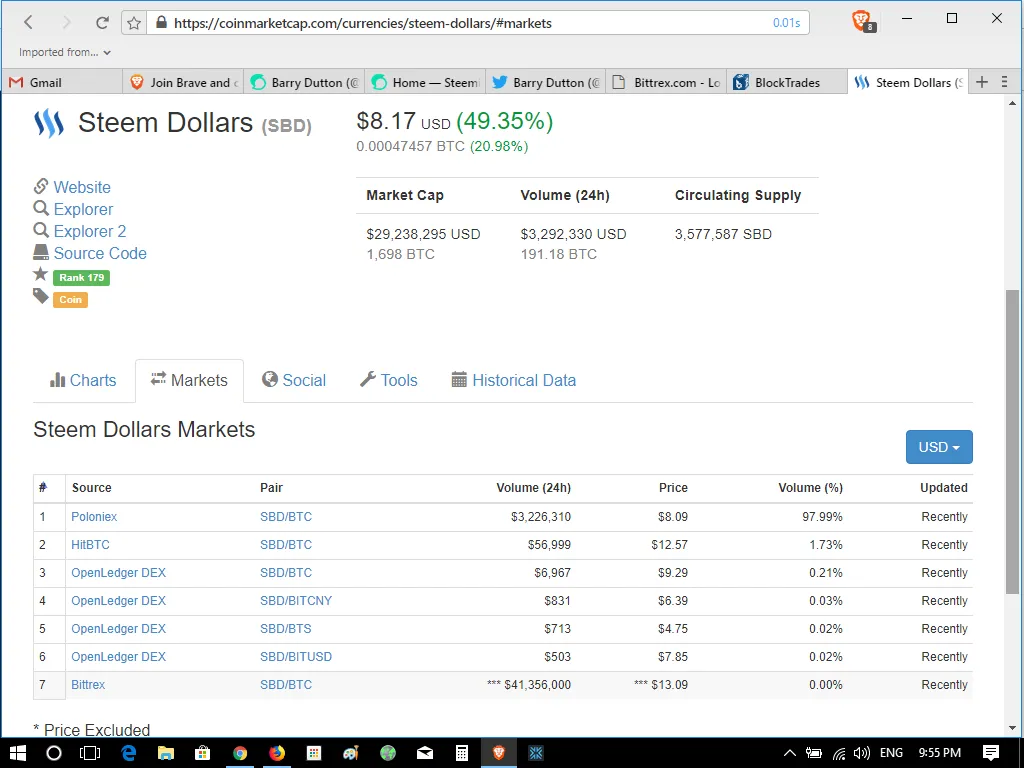Click the Coin tag badge
The image size is (1024, 768).
tap(71, 300)
